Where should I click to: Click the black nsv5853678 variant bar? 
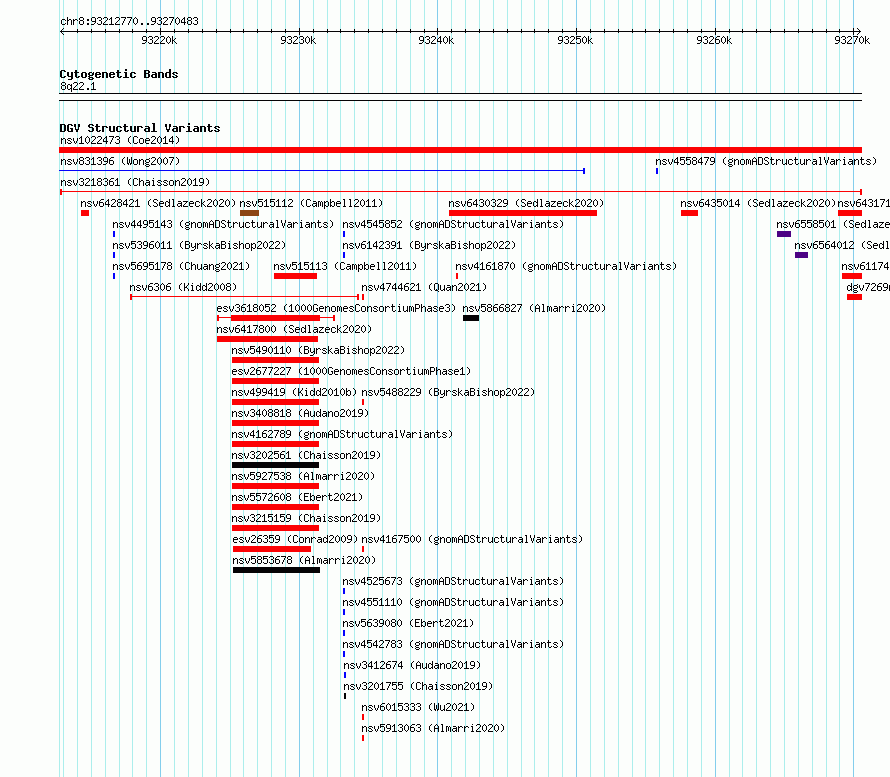[x=276, y=570]
